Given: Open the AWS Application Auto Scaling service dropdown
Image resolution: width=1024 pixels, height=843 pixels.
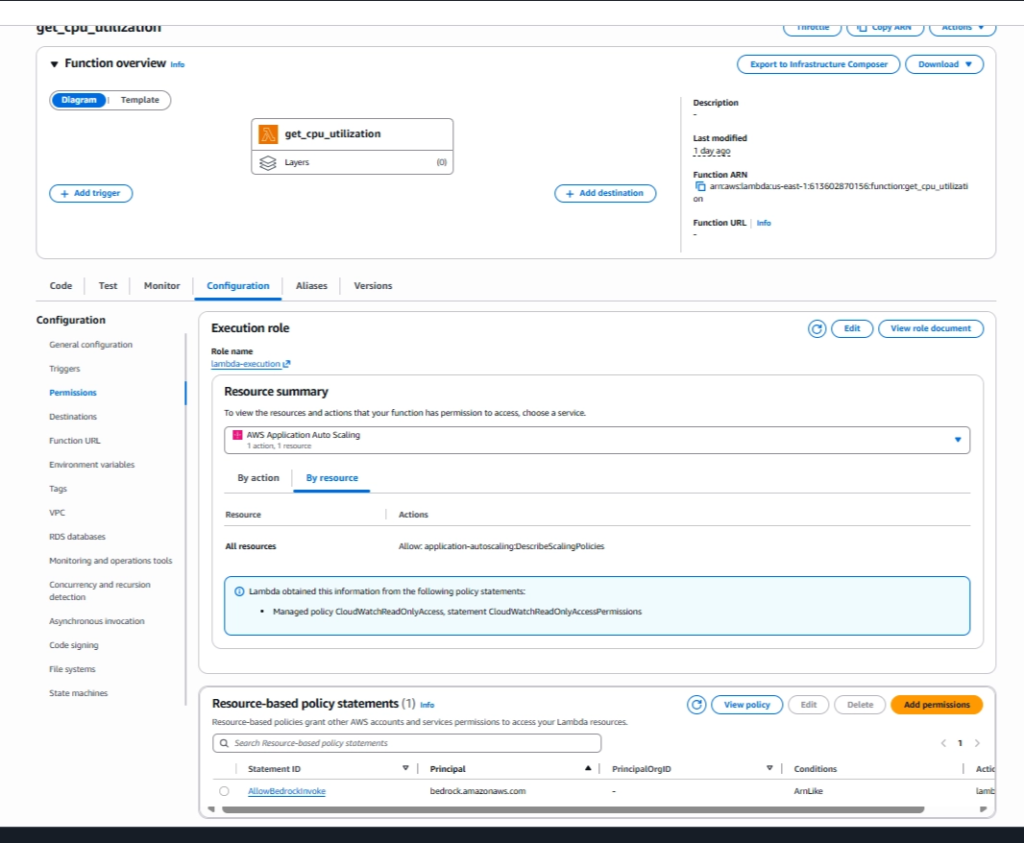Looking at the screenshot, I should (x=596, y=440).
